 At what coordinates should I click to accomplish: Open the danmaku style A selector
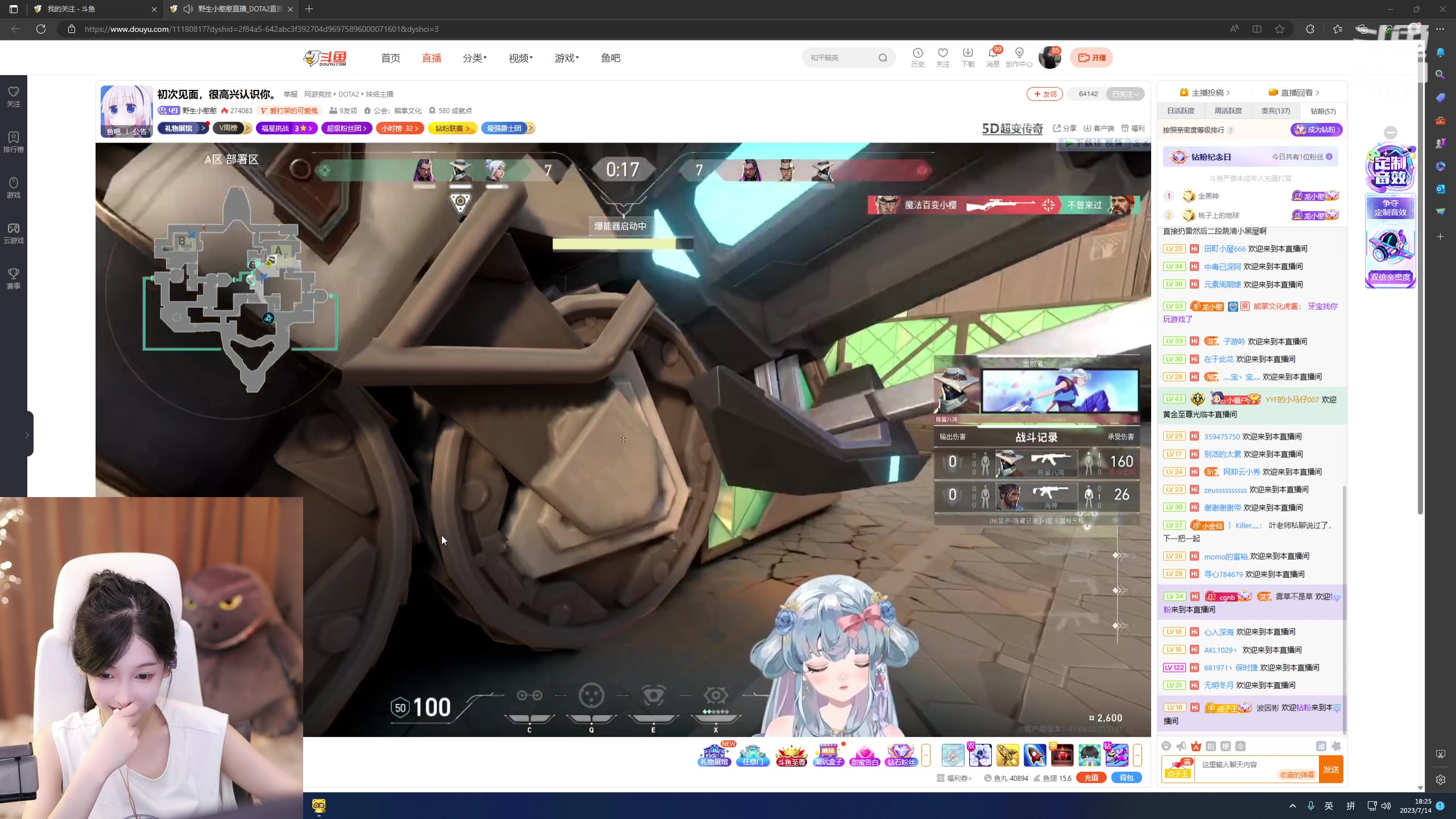click(1196, 746)
